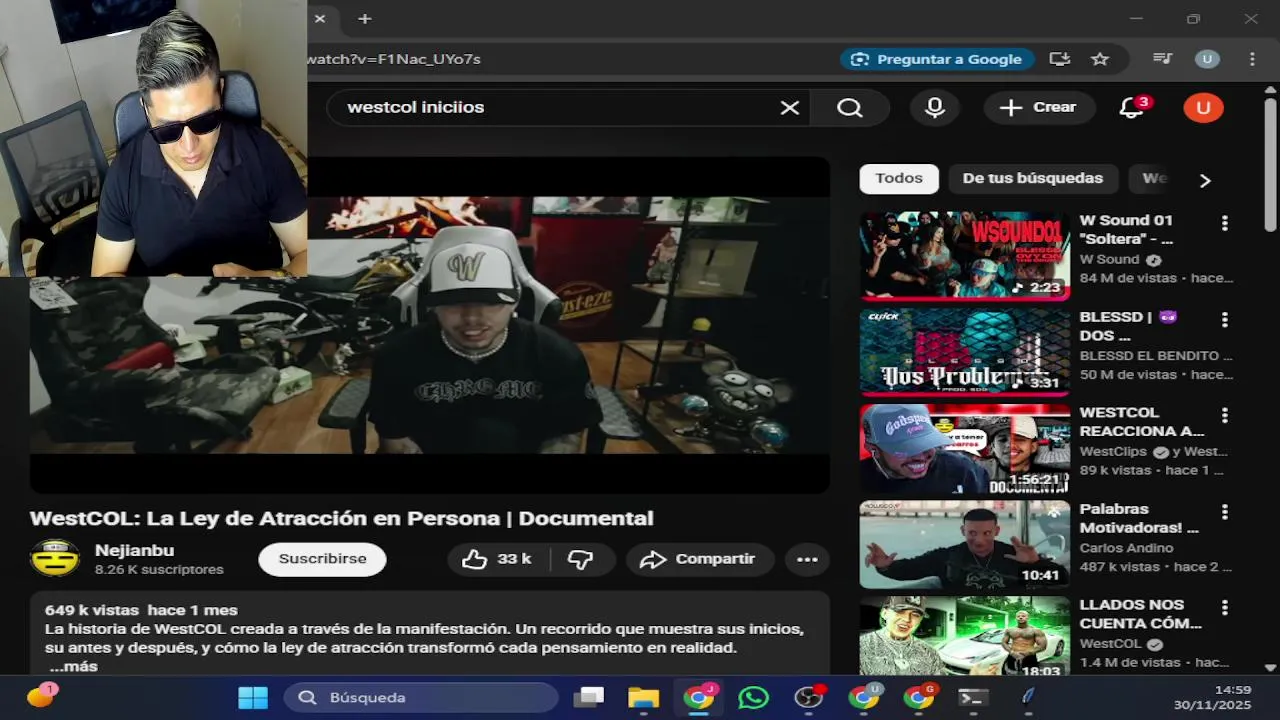Open WhatsApp from the taskbar
Viewport: 1280px width, 720px height.
(754, 697)
